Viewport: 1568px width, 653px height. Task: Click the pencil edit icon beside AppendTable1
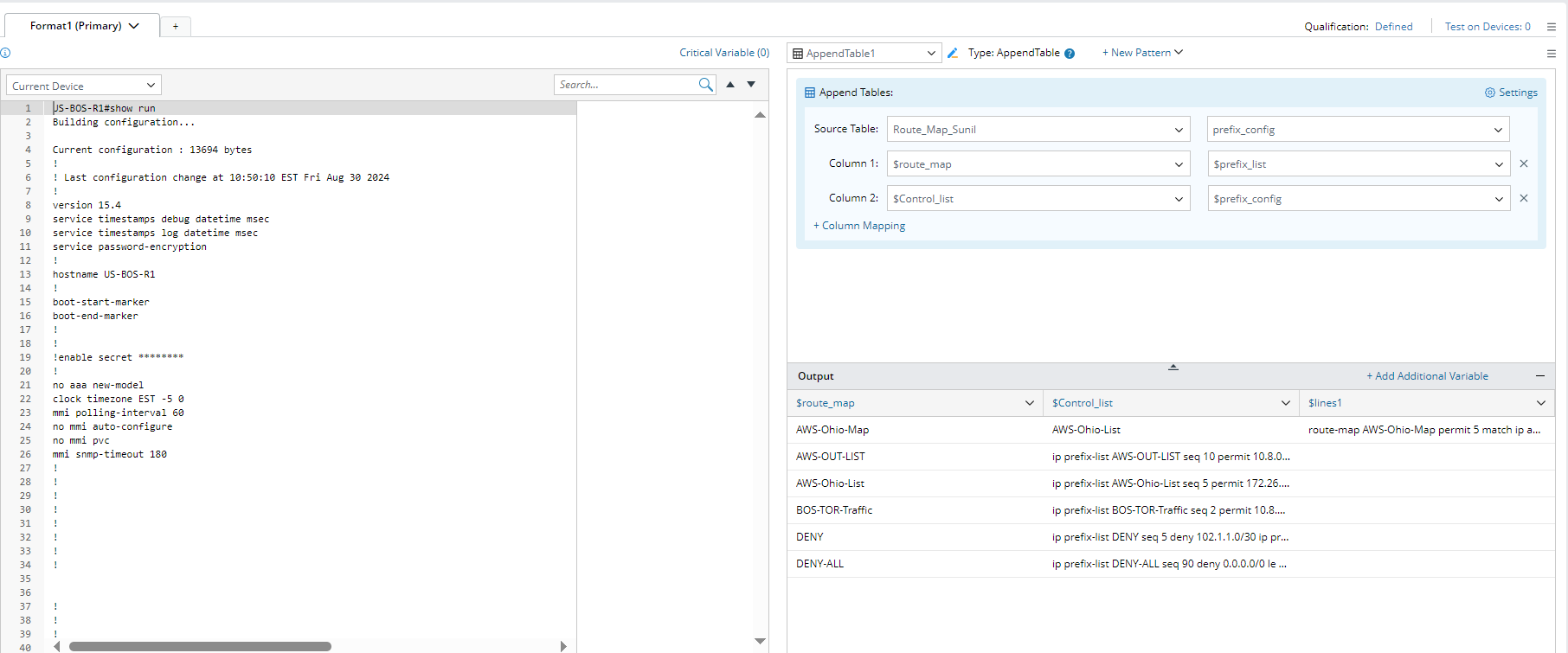pos(953,53)
